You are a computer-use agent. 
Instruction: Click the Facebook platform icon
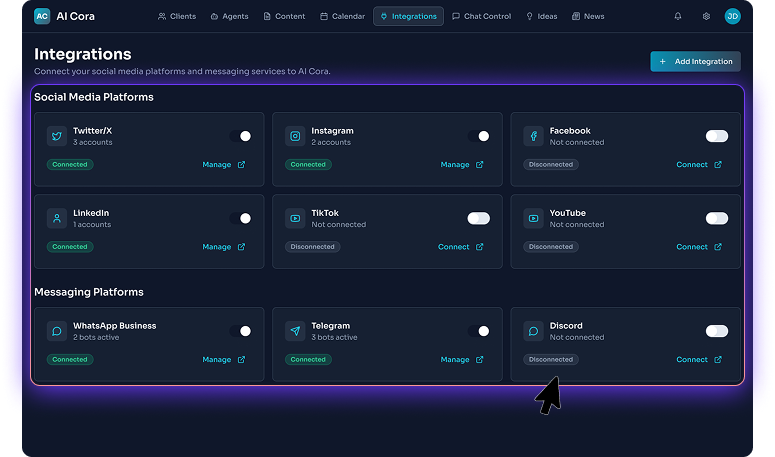point(533,136)
